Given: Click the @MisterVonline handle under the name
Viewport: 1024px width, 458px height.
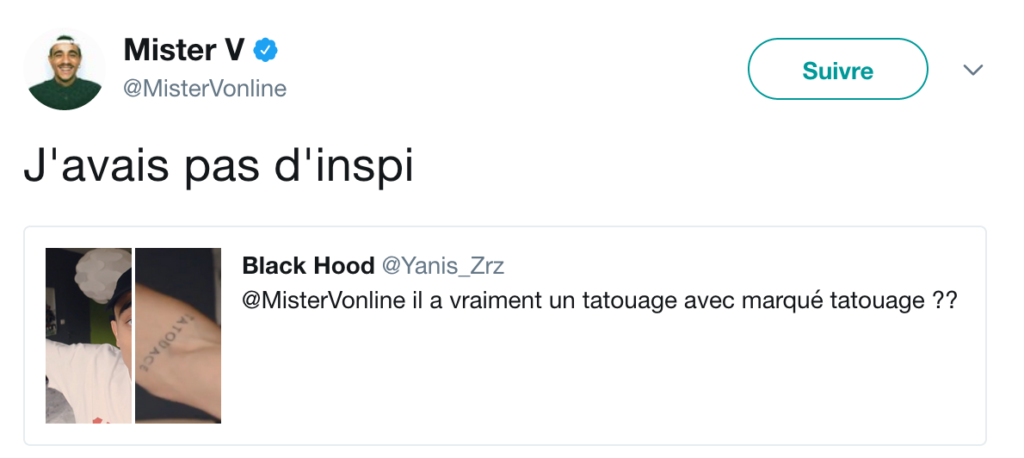Looking at the screenshot, I should pos(205,88).
